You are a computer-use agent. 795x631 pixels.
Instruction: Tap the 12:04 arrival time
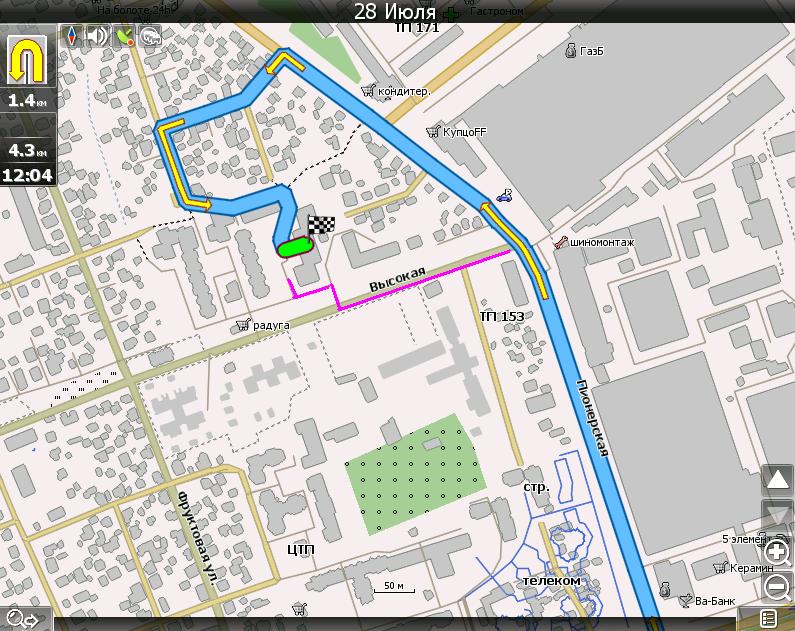coord(27,175)
